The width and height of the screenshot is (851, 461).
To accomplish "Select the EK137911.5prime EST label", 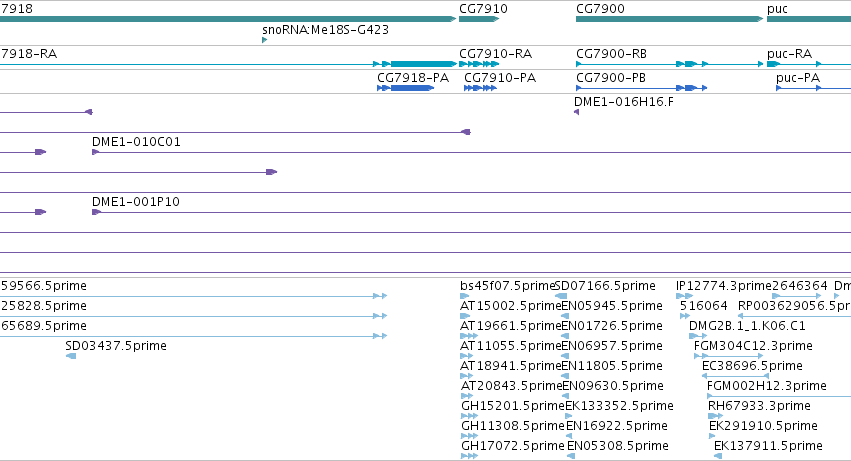I will click(768, 446).
